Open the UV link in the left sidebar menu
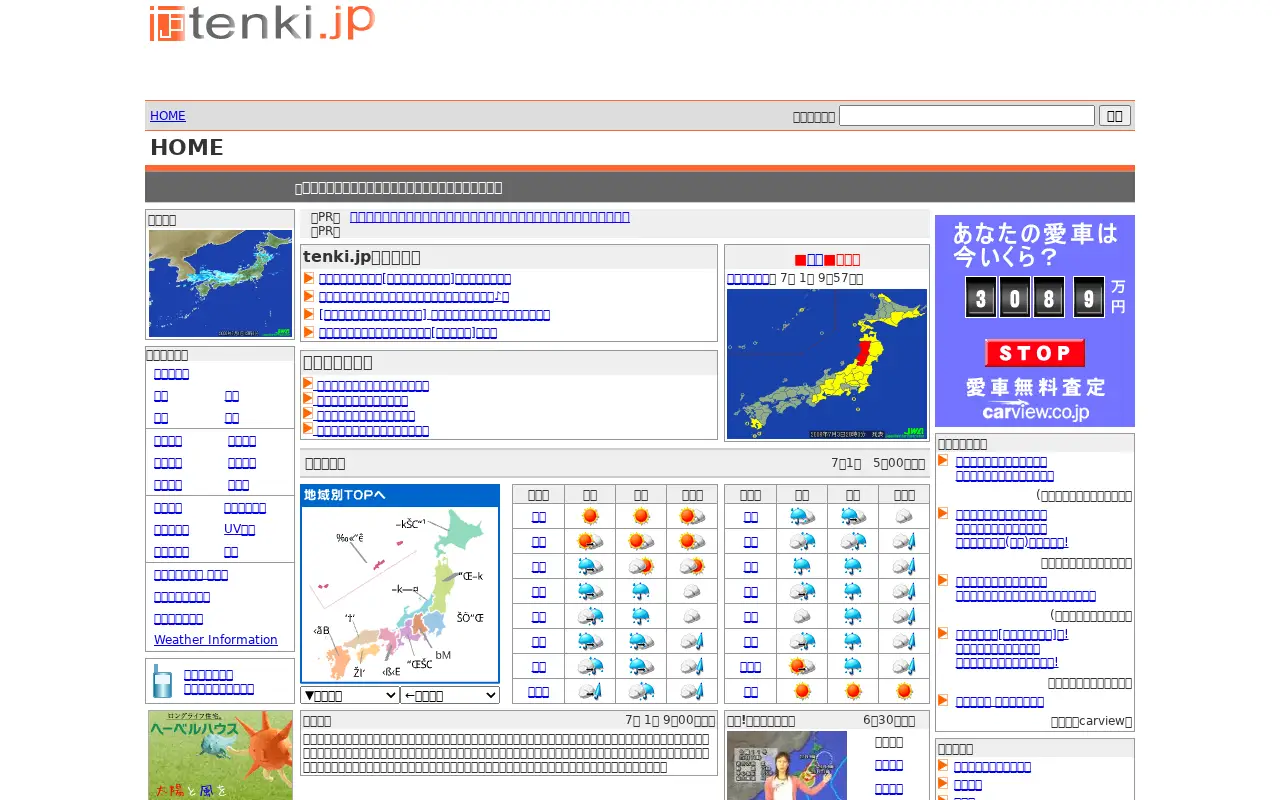 (239, 529)
